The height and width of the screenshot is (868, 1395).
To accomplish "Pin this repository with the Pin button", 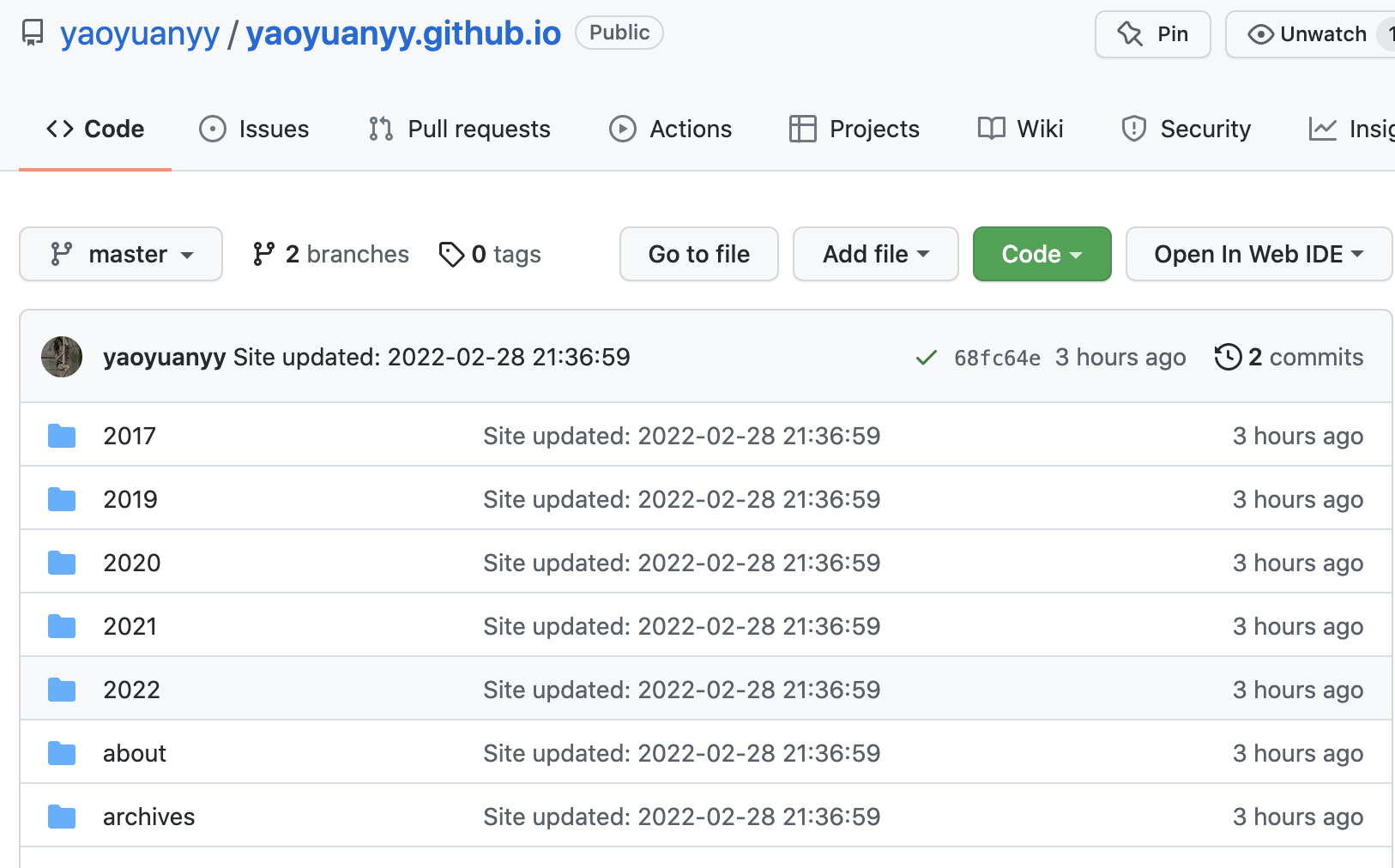I will [x=1152, y=34].
